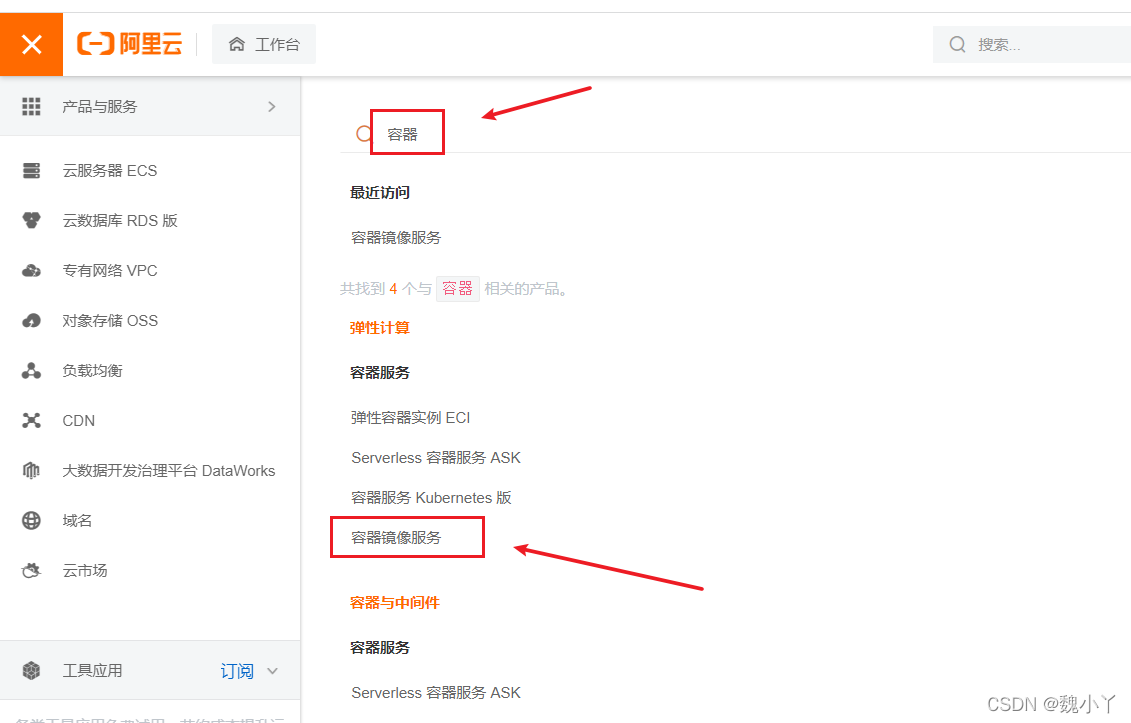Open 弹性容器实例 ECI

point(410,418)
